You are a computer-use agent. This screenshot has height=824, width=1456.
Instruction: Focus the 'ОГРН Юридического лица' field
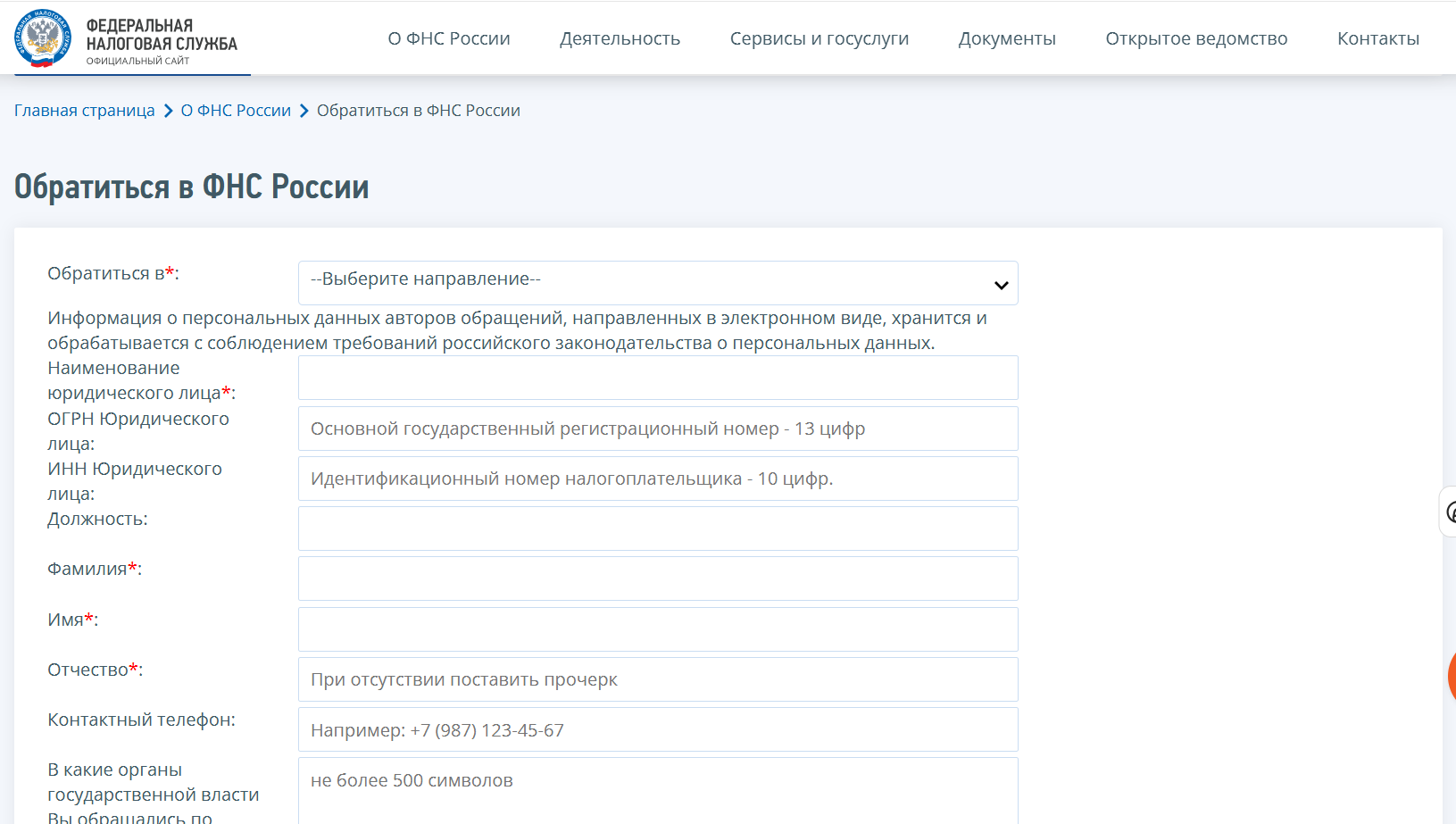point(658,429)
